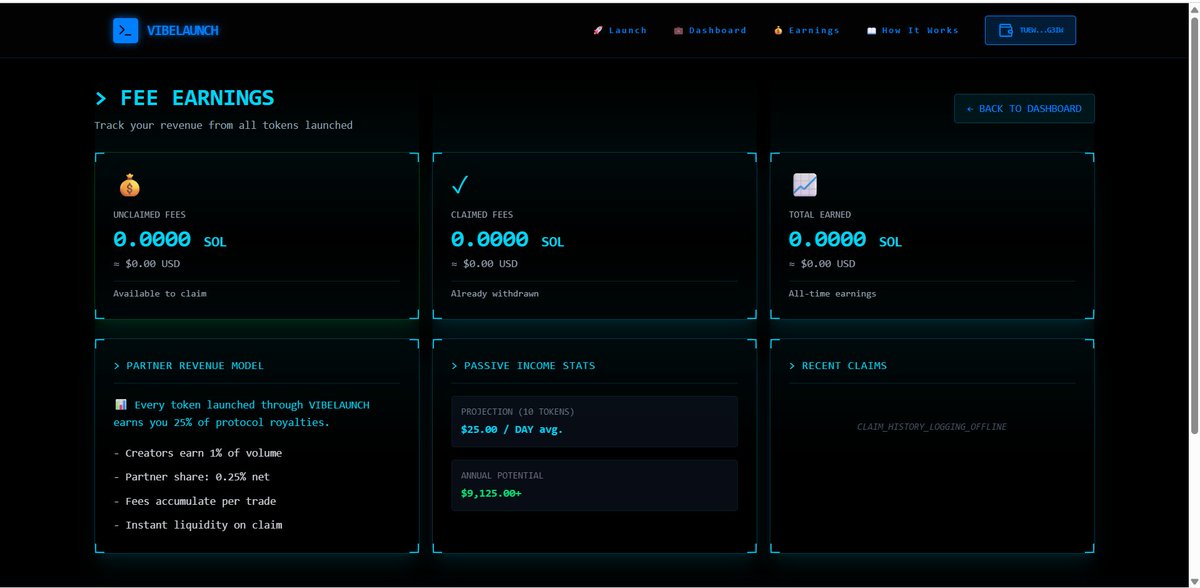Click the Recent Claims heading
Screen dimensions: 1200x588
pyautogui.click(x=838, y=365)
